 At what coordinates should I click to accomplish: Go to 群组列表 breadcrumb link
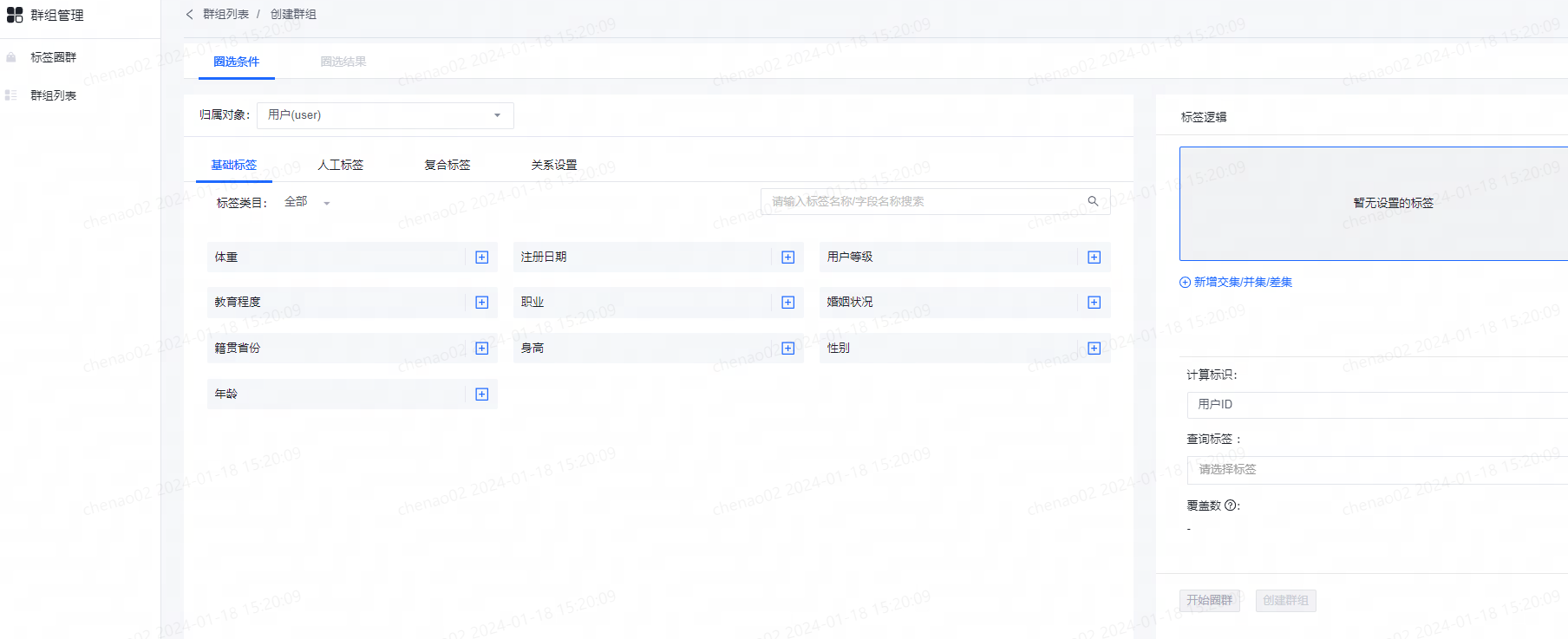(225, 14)
